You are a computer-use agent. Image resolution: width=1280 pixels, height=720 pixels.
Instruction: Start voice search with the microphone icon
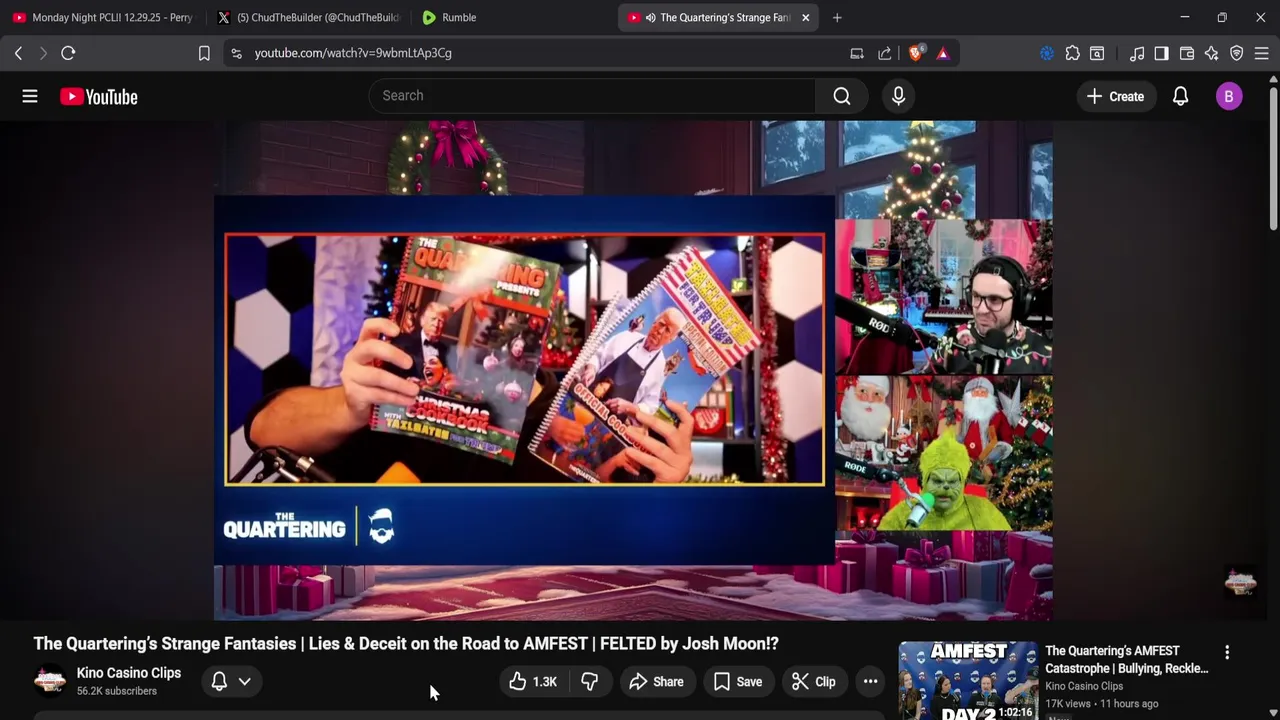(898, 96)
